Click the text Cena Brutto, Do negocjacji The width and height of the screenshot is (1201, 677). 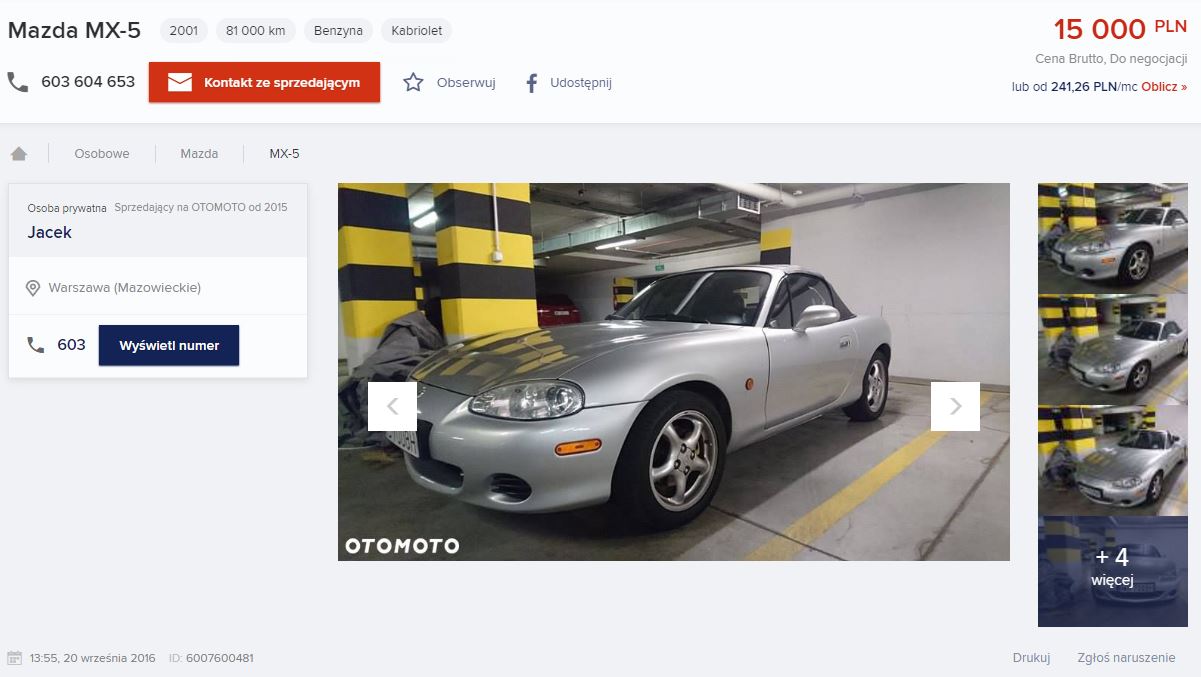coord(1111,59)
